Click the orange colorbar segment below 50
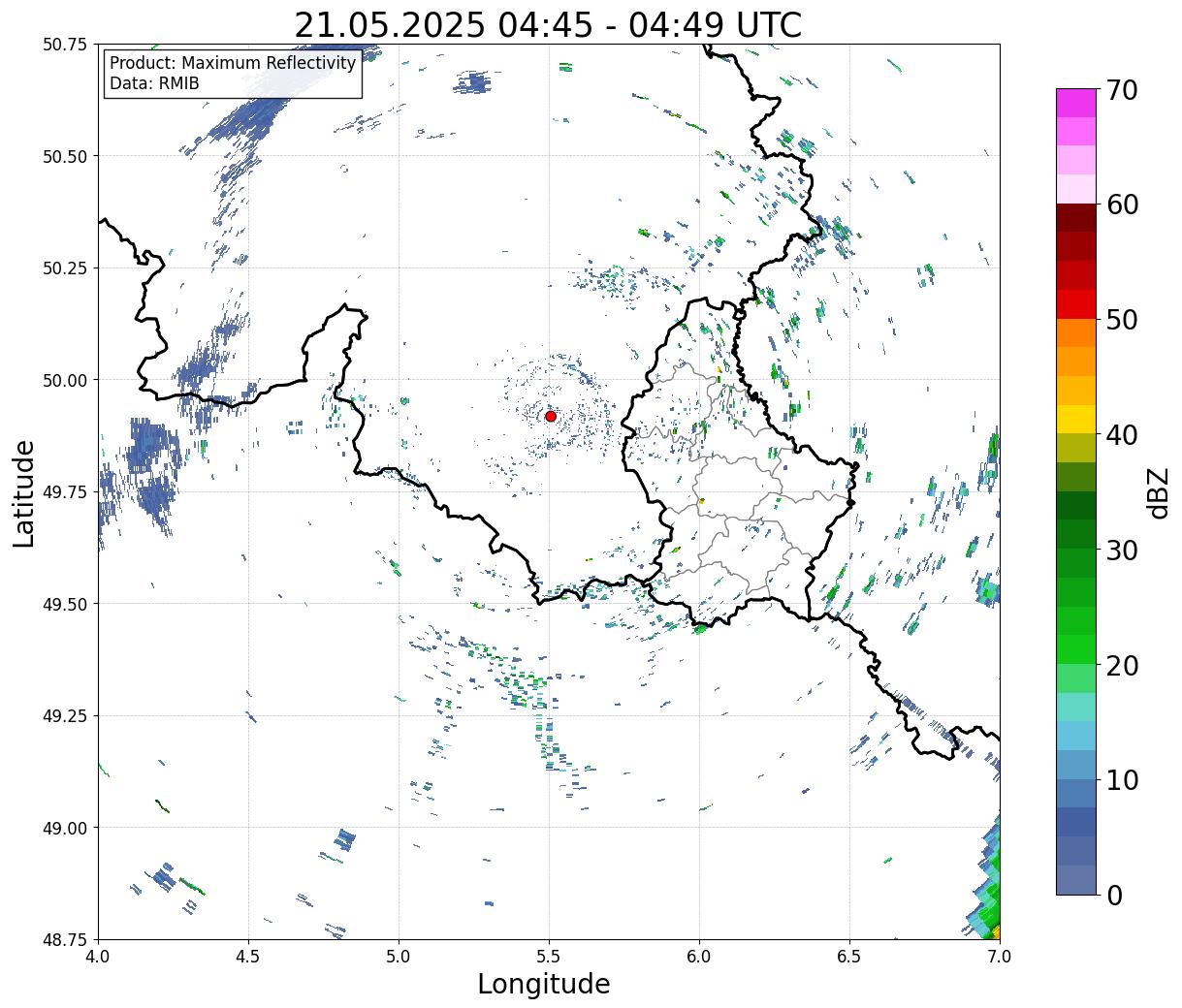The height and width of the screenshot is (1008, 1182). (x=1076, y=333)
